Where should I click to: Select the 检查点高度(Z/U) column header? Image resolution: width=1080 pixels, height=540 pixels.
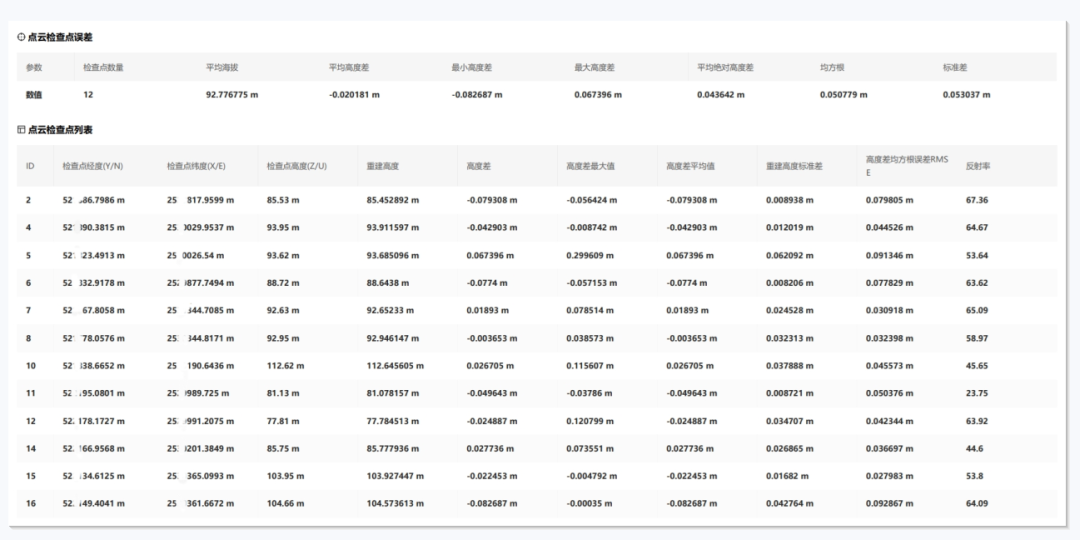point(297,166)
